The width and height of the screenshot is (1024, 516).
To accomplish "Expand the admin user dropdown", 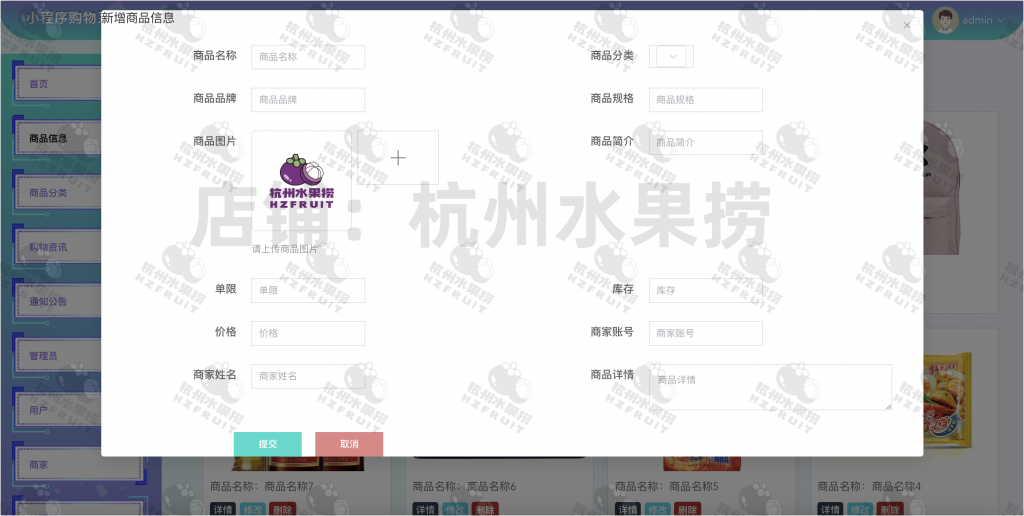I will 983,20.
